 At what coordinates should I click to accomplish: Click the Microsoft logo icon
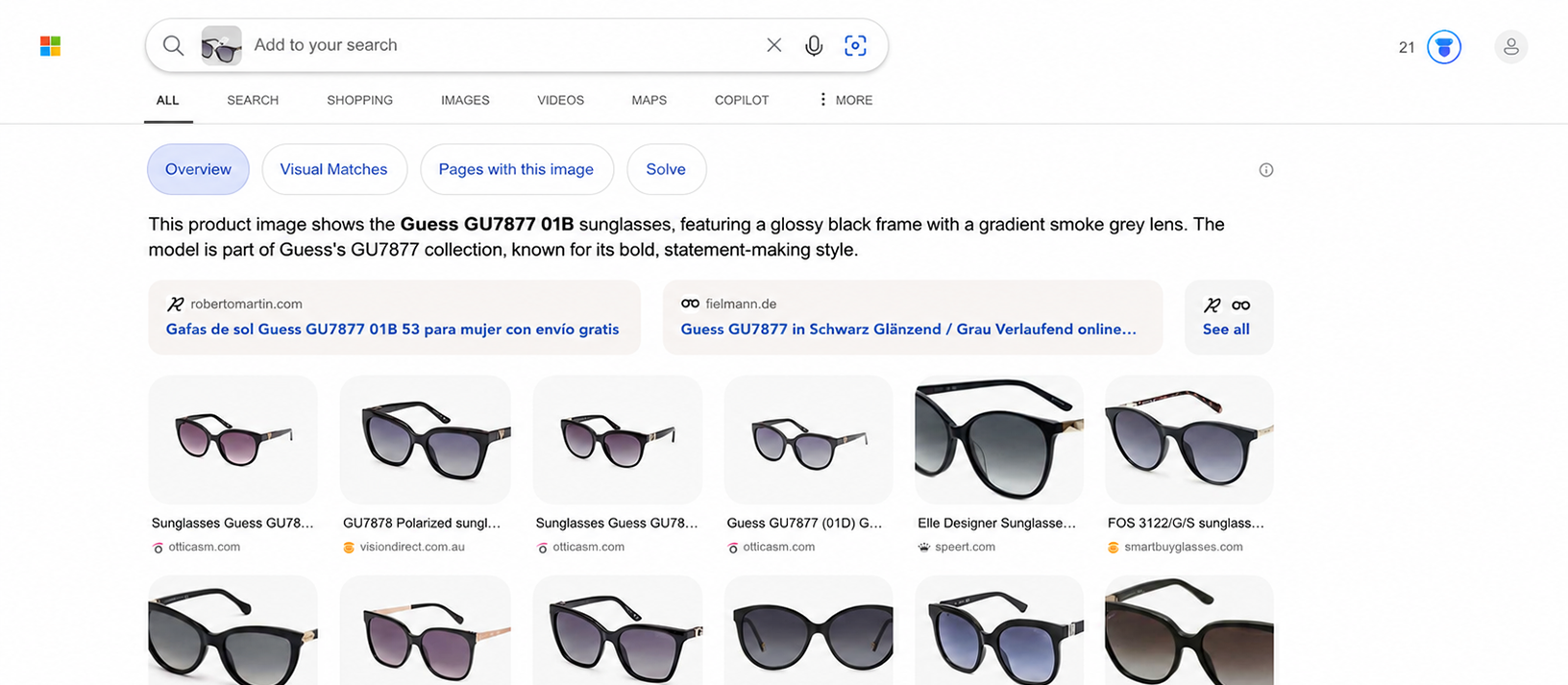tap(51, 46)
